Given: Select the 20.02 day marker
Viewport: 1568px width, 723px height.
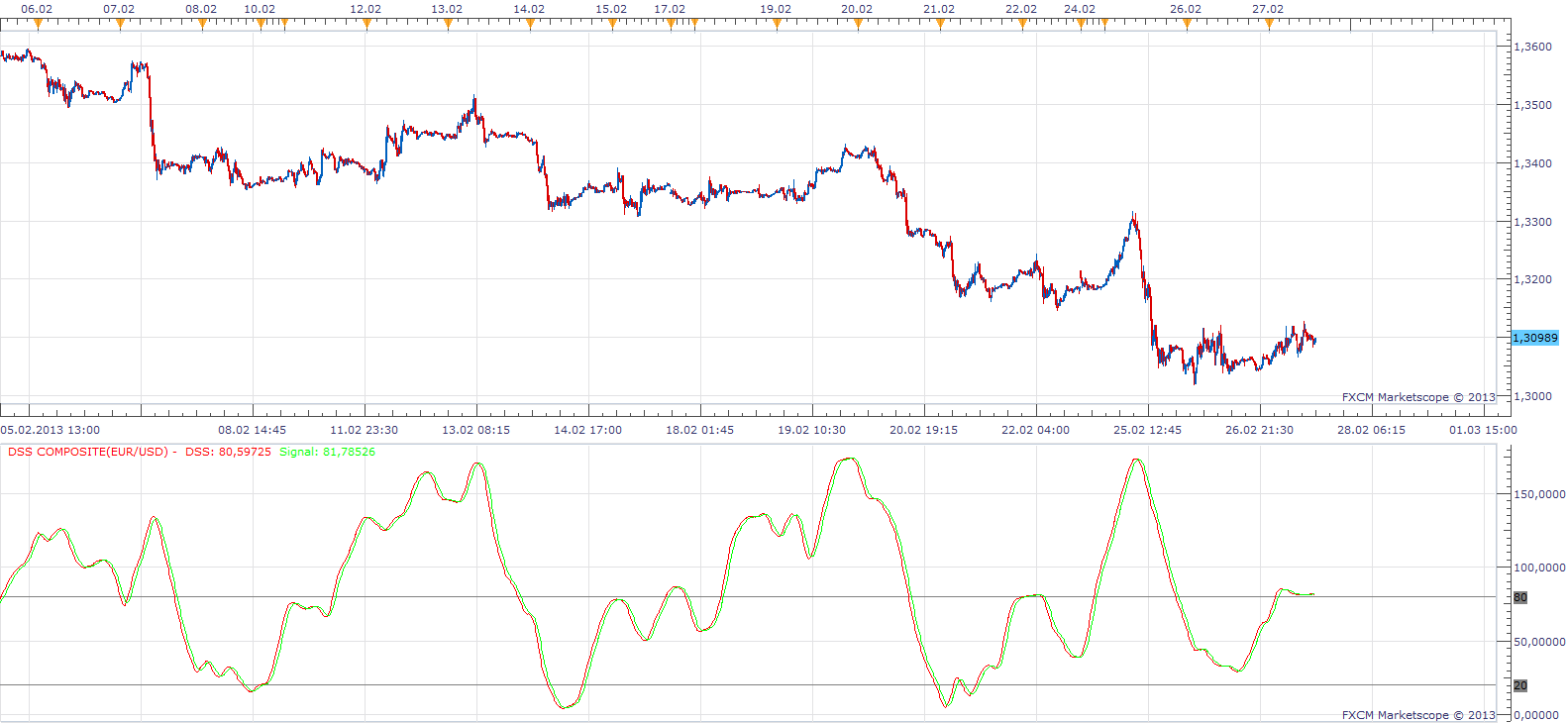Looking at the screenshot, I should 858,25.
